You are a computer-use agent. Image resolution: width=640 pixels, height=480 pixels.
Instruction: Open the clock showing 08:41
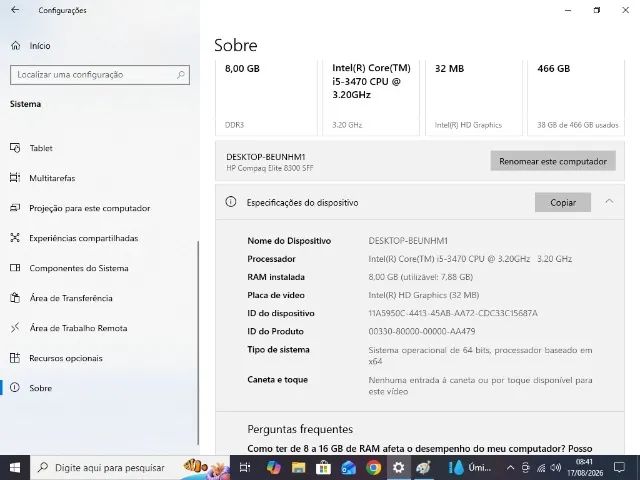point(584,468)
